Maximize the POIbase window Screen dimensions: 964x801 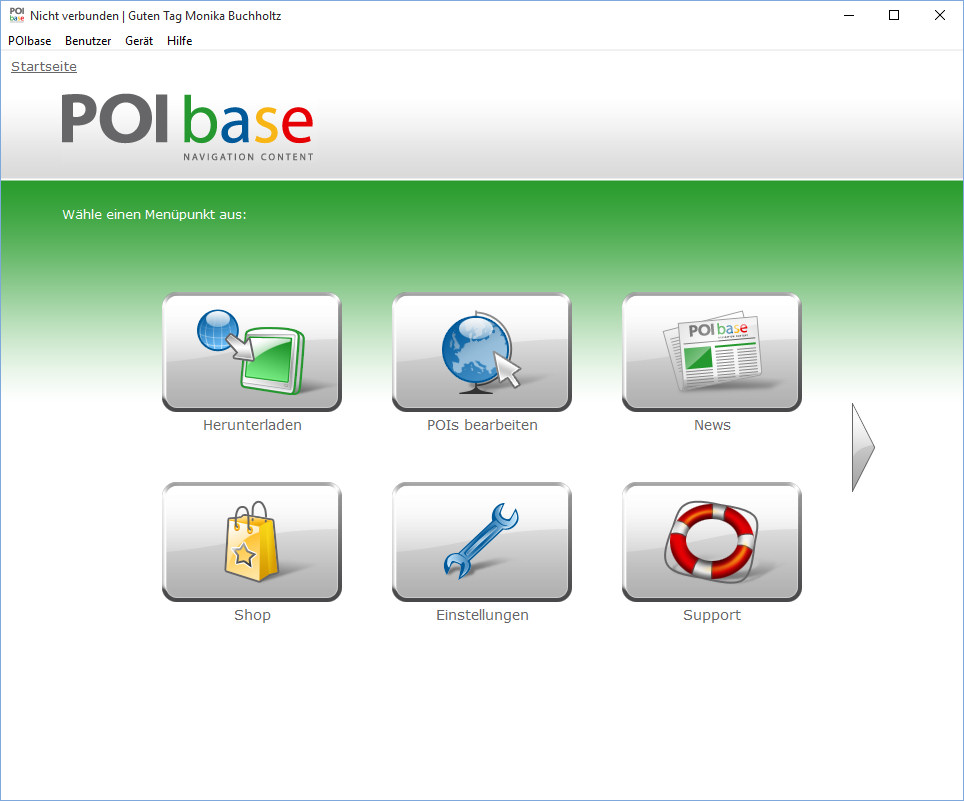pos(894,15)
